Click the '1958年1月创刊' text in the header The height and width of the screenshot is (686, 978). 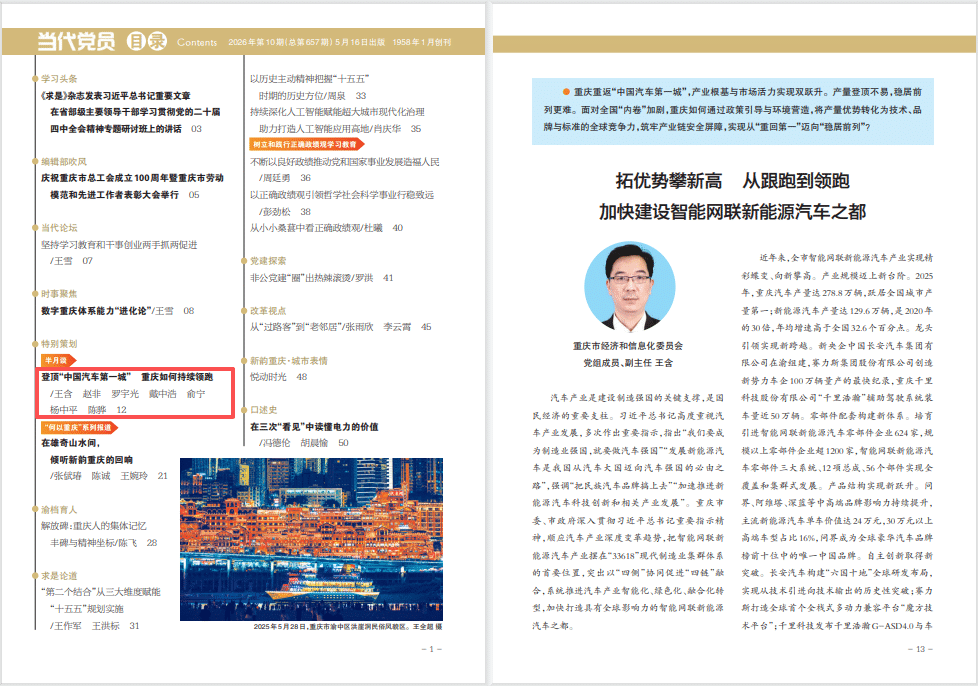pyautogui.click(x=422, y=42)
